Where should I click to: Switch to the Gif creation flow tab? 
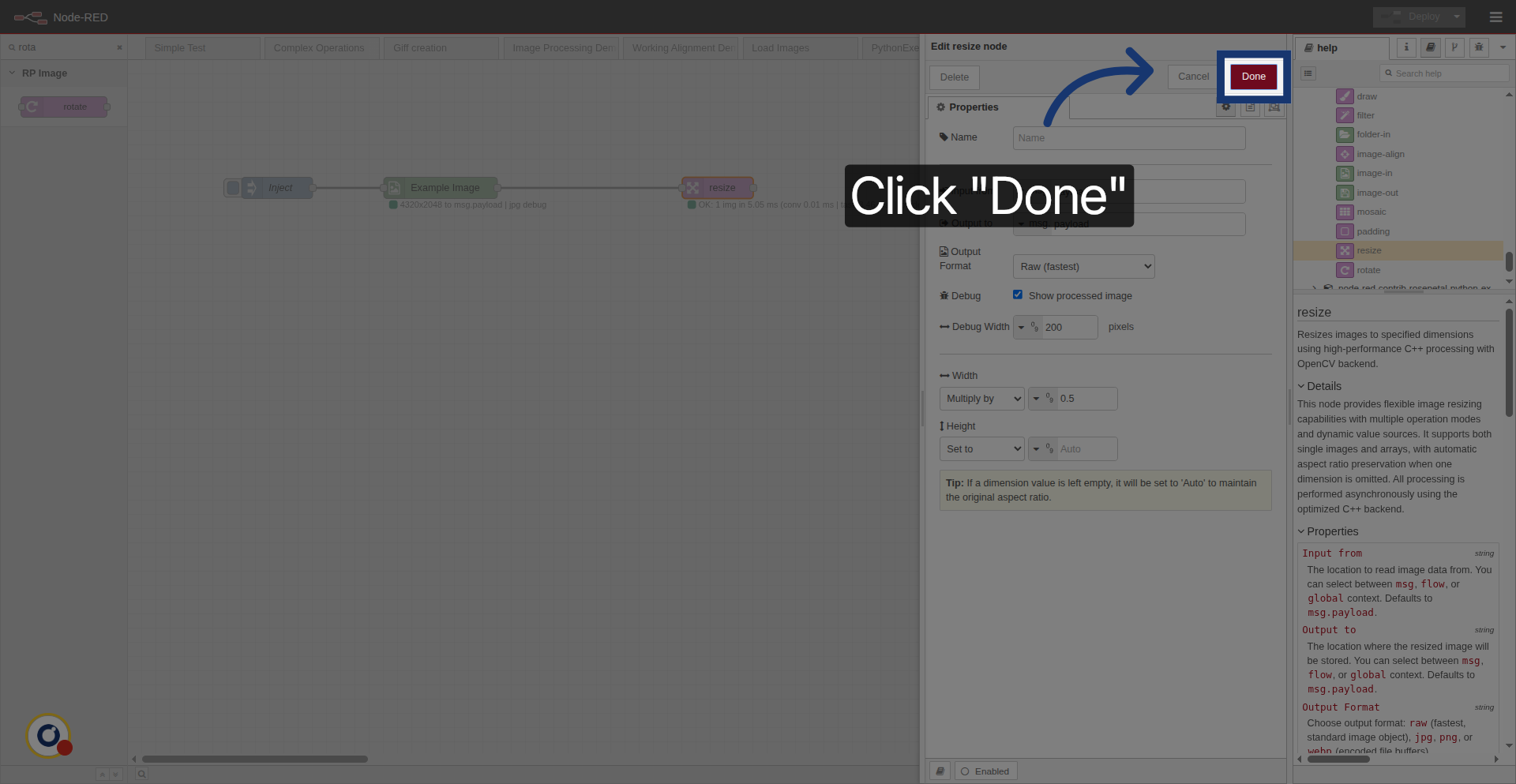418,47
